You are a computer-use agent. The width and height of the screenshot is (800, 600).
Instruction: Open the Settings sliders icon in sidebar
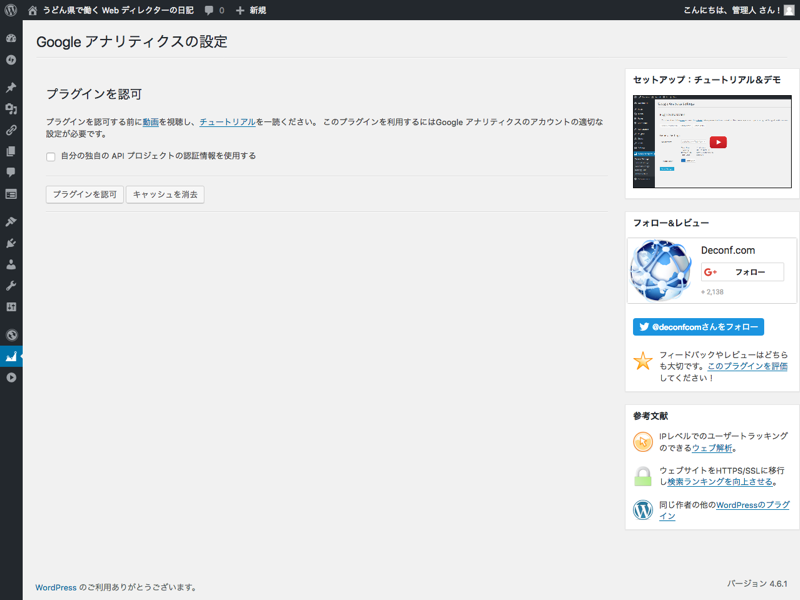(11, 307)
